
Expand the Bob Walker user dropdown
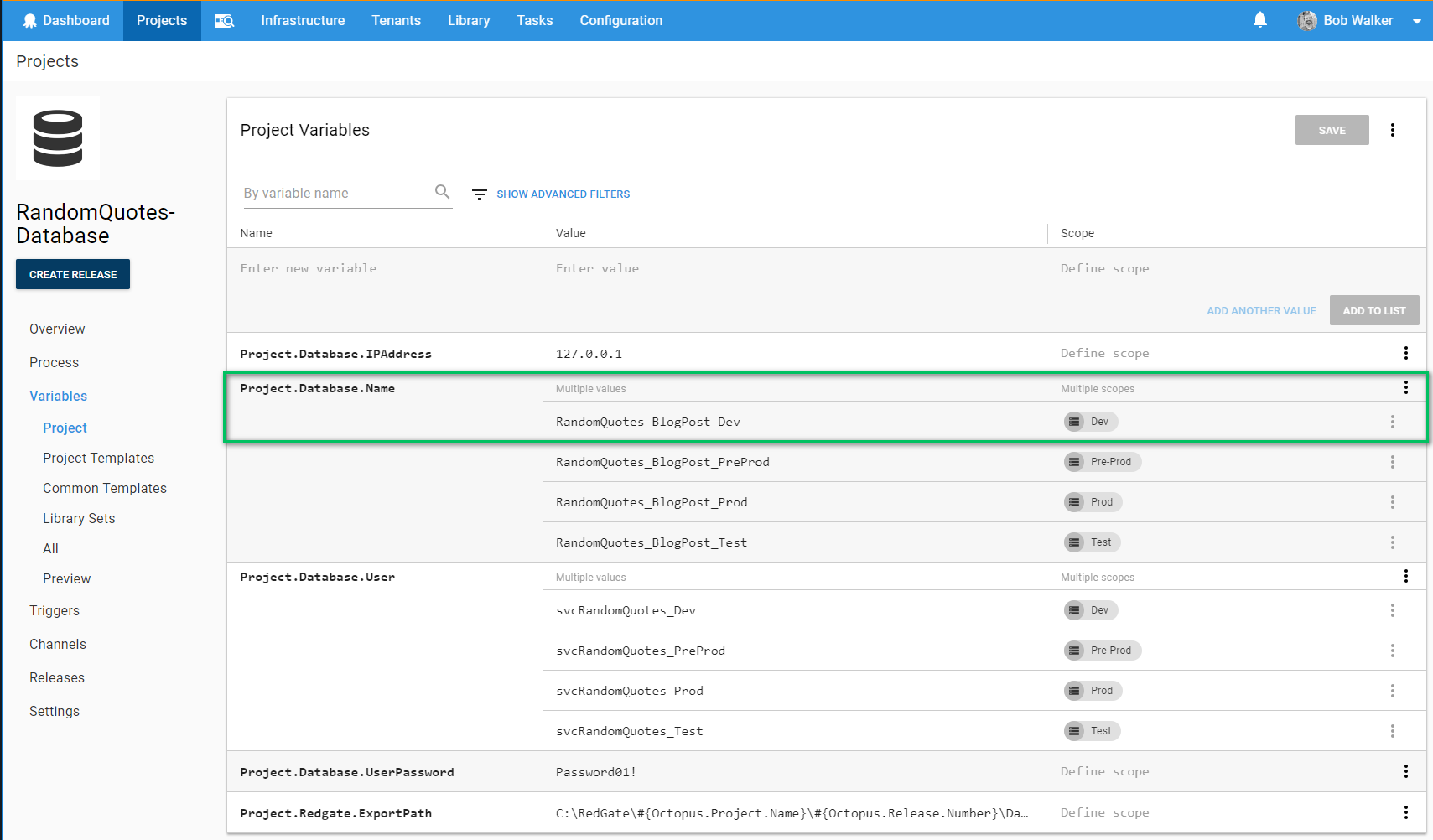(x=1416, y=21)
